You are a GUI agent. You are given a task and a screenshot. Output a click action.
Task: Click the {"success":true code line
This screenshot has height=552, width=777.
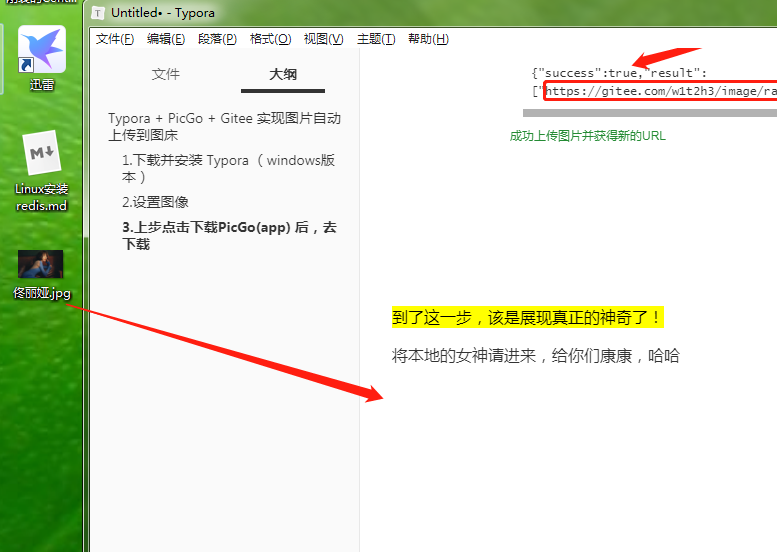tap(619, 73)
